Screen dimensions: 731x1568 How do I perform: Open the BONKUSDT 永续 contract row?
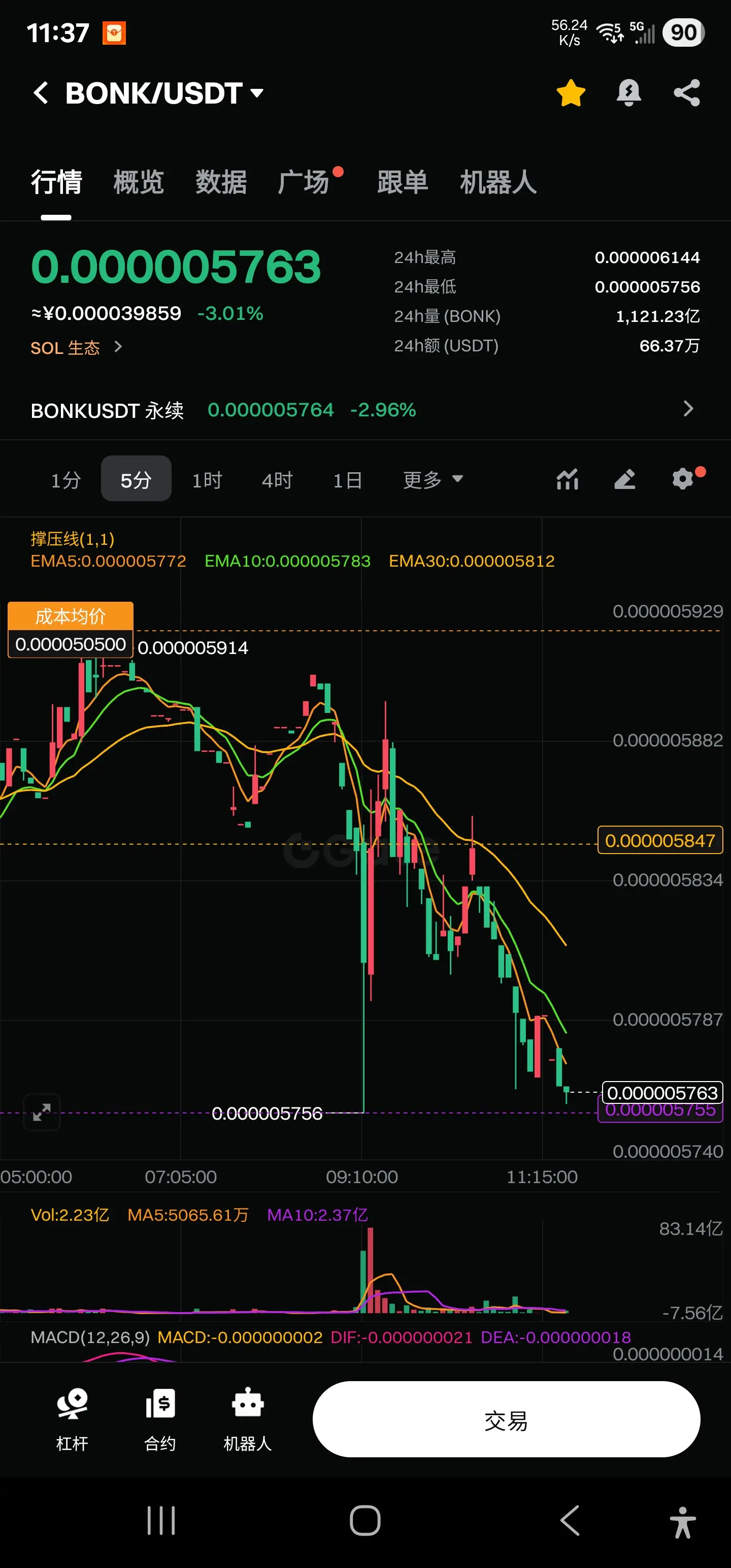coord(365,410)
